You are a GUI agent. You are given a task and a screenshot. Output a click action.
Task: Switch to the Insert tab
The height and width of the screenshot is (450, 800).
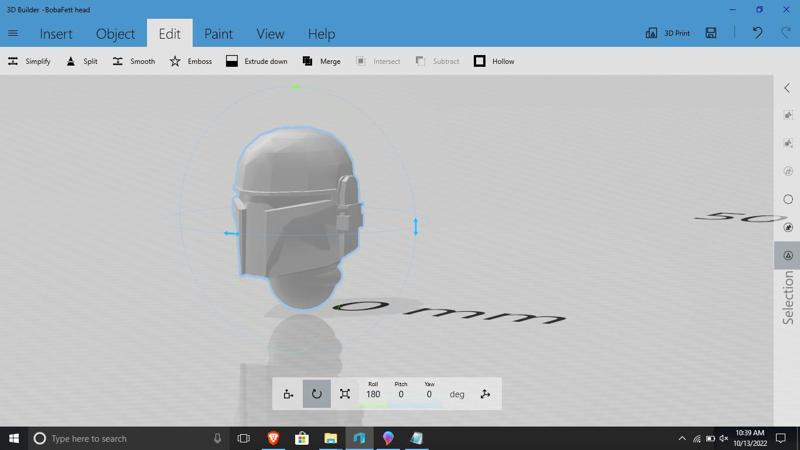coord(56,34)
